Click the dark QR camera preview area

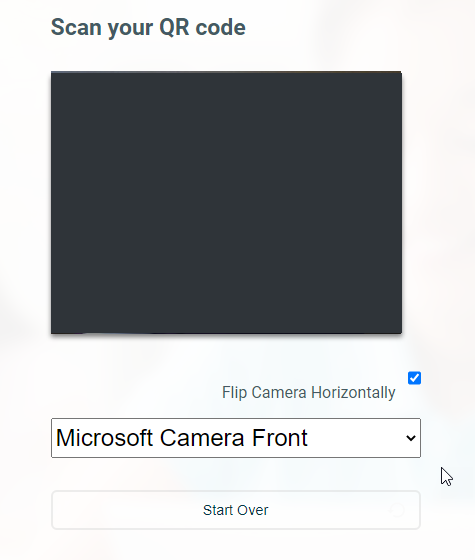tap(226, 202)
